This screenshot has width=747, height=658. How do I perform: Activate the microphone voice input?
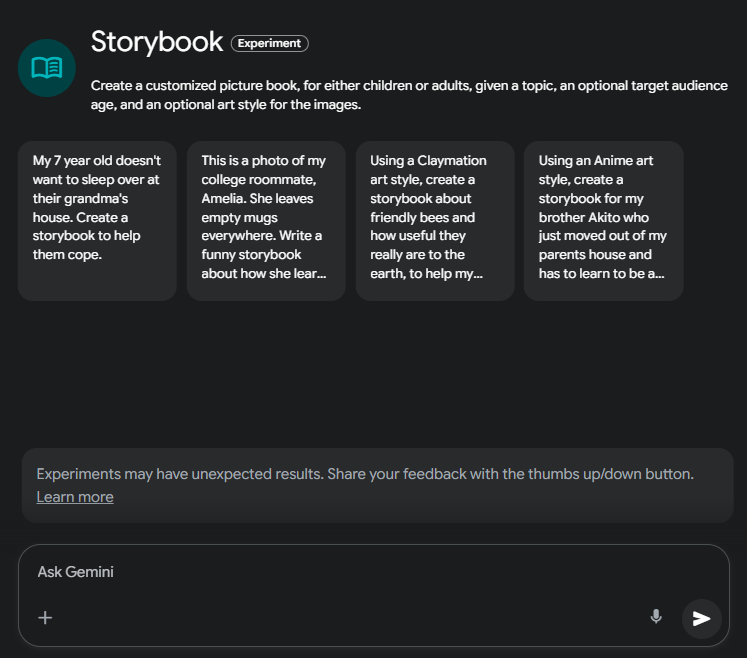(x=656, y=617)
